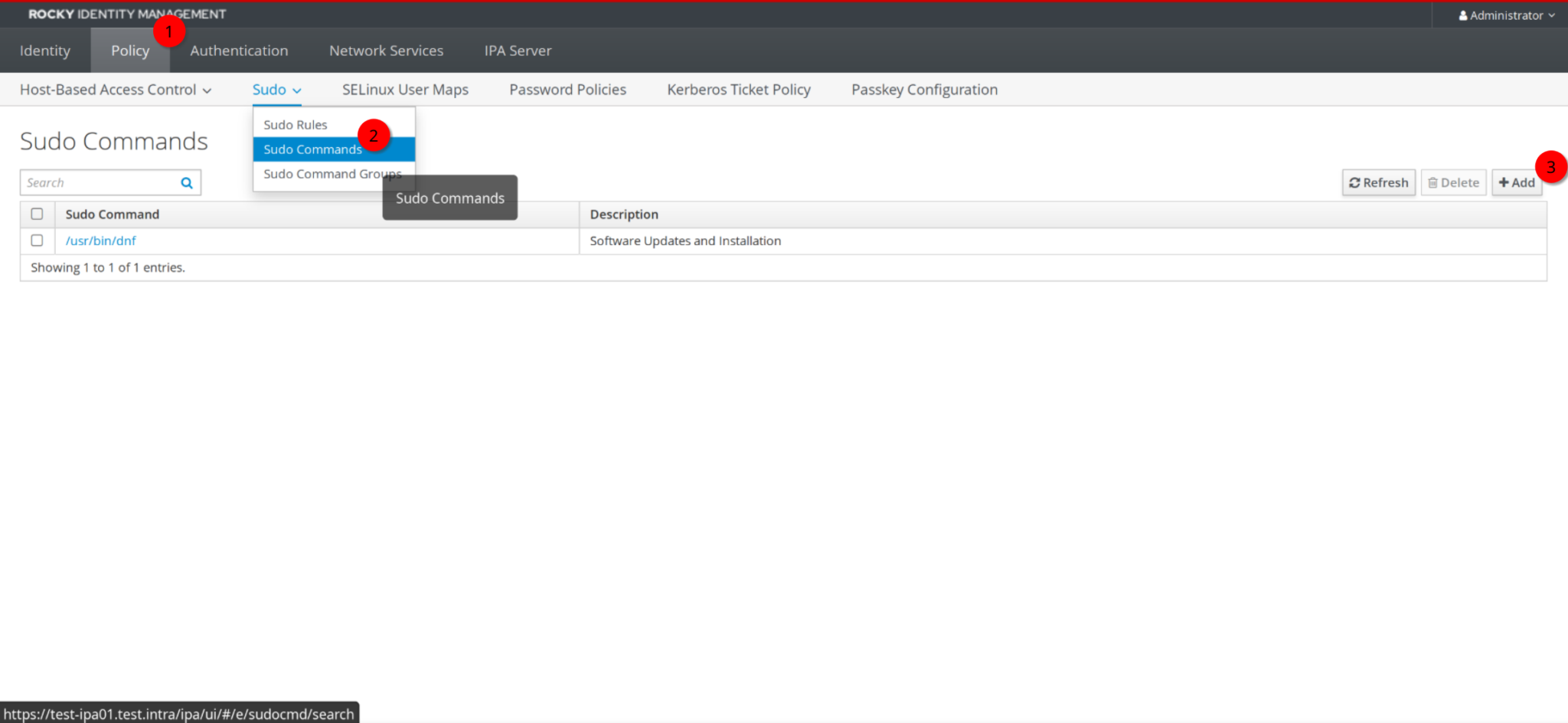Click the Administrator user icon
1568x723 pixels.
pos(1463,15)
